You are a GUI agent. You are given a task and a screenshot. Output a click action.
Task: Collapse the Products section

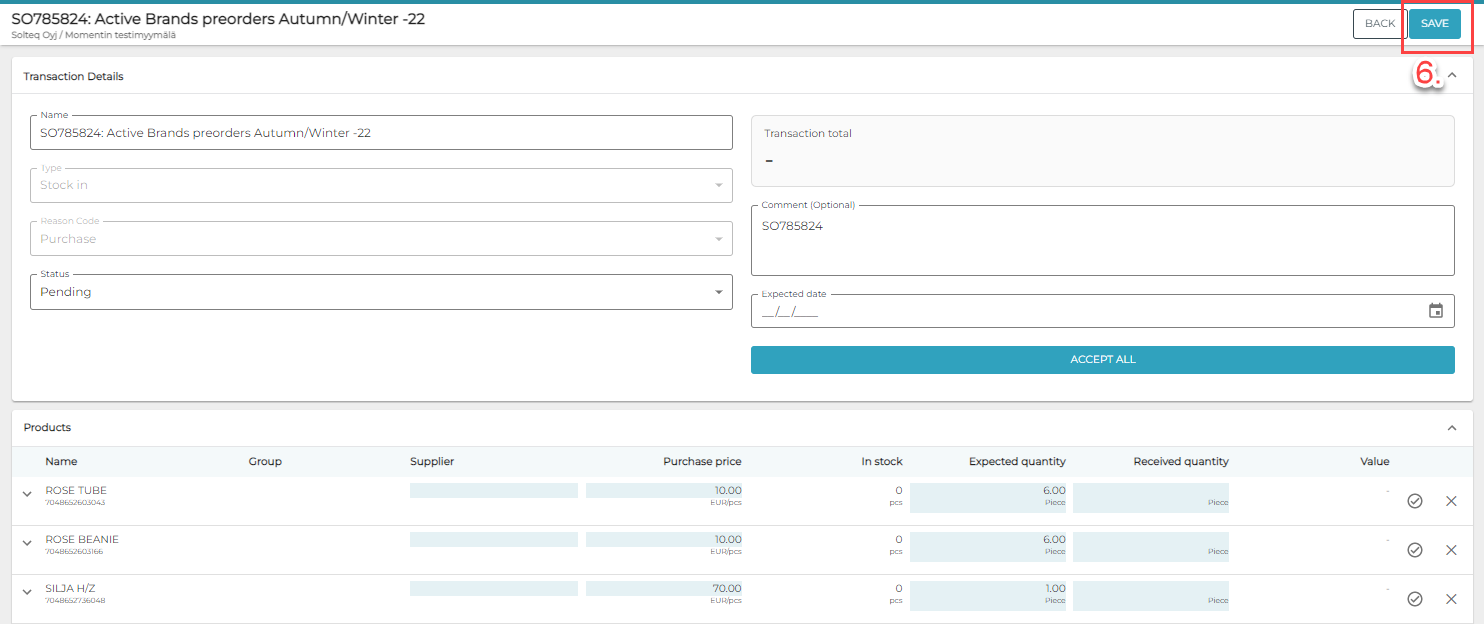(x=1452, y=428)
